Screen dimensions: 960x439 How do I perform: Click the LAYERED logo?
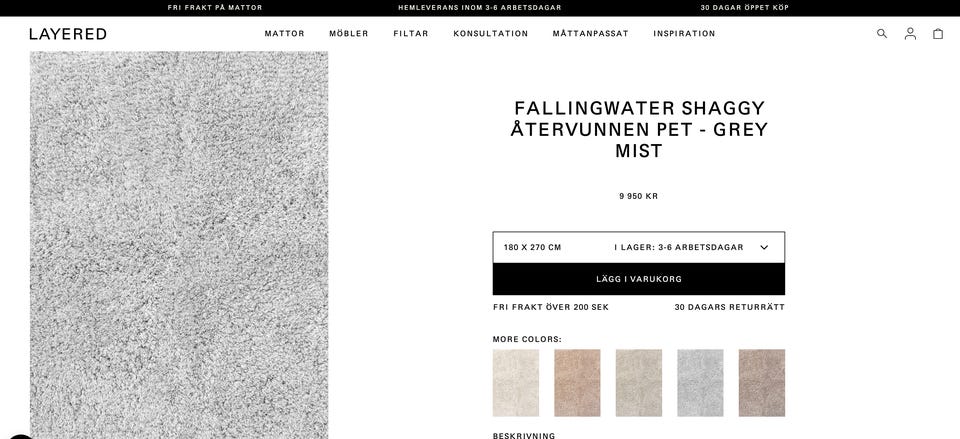(68, 34)
